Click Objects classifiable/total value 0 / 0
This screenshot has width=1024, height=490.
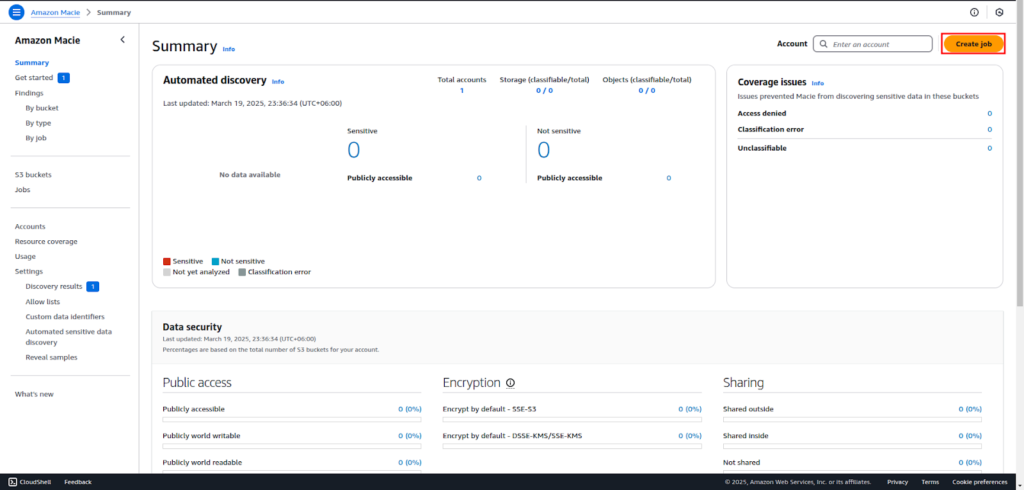point(647,90)
